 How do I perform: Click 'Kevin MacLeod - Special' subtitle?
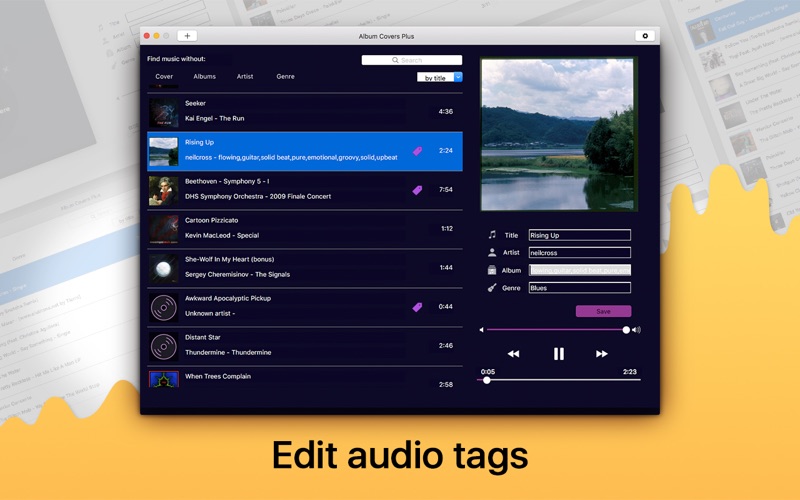222,236
